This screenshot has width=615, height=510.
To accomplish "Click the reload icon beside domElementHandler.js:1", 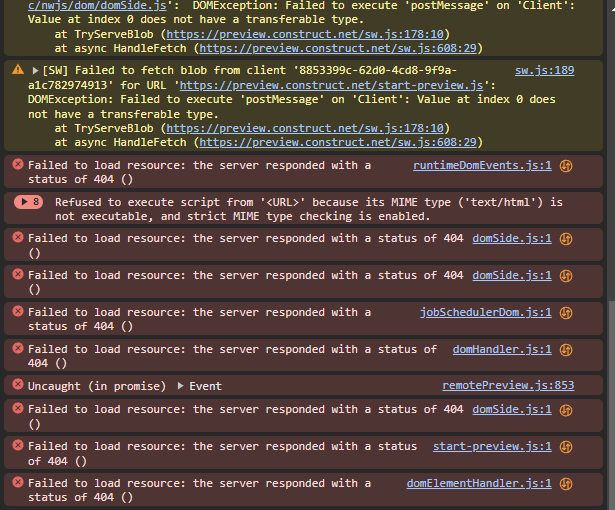I will pyautogui.click(x=566, y=483).
